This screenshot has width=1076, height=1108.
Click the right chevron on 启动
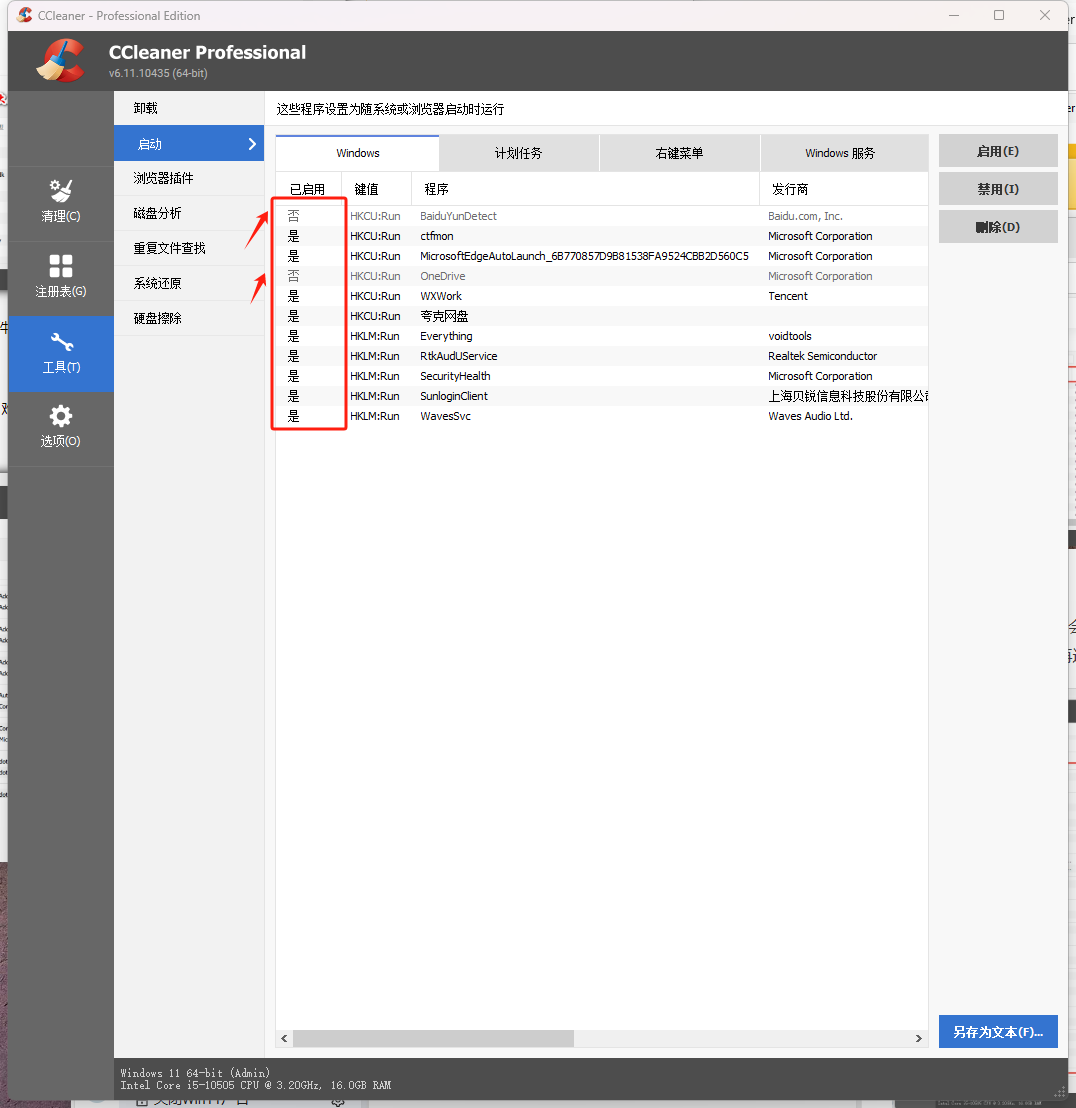click(x=252, y=144)
